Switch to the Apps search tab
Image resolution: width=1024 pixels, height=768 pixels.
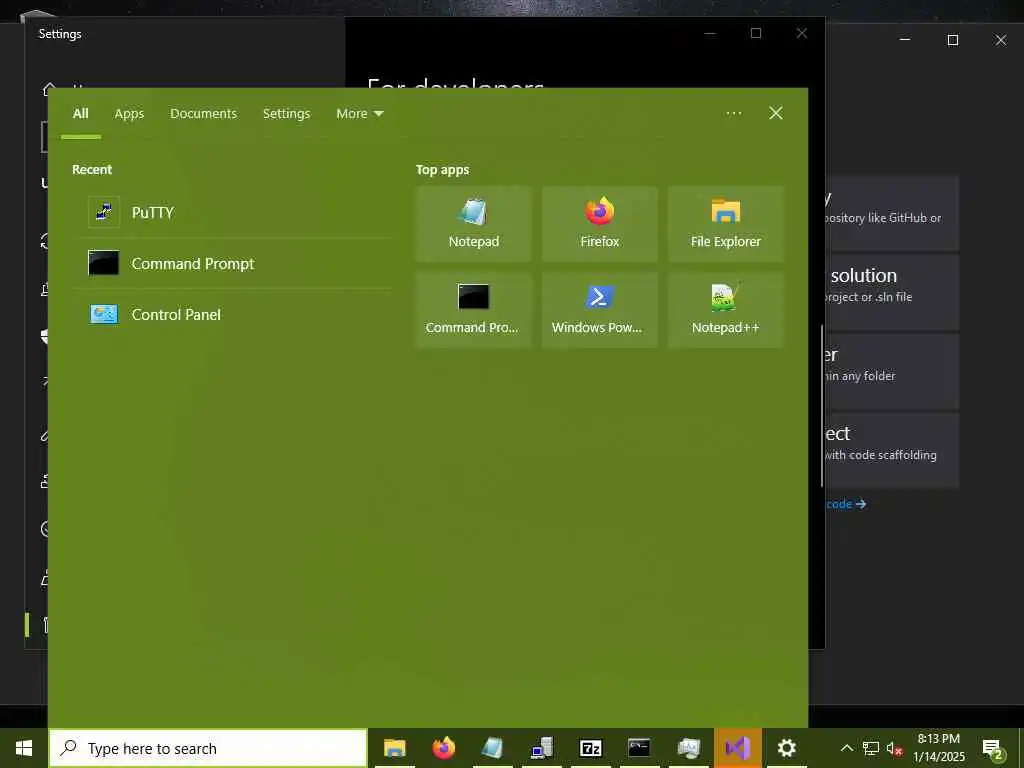(x=129, y=114)
